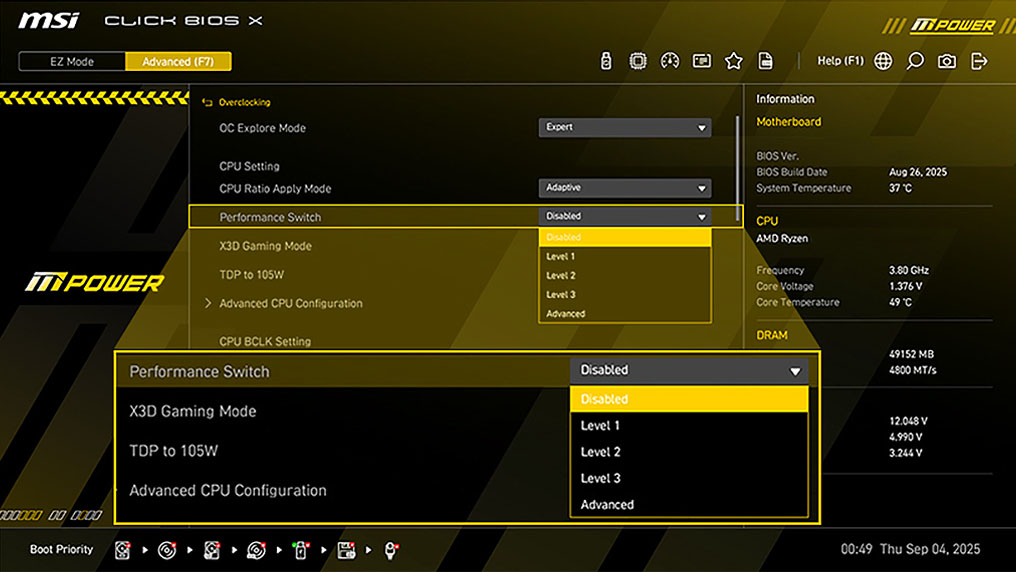Image resolution: width=1016 pixels, height=572 pixels.
Task: Click the settings list vertical scrollbar
Action: pos(739,165)
